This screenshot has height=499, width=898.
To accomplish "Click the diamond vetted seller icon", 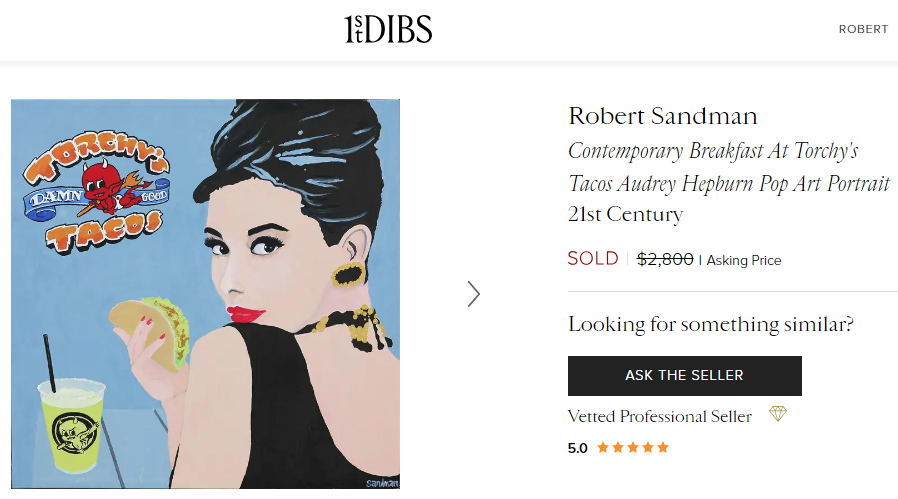I will tap(777, 415).
